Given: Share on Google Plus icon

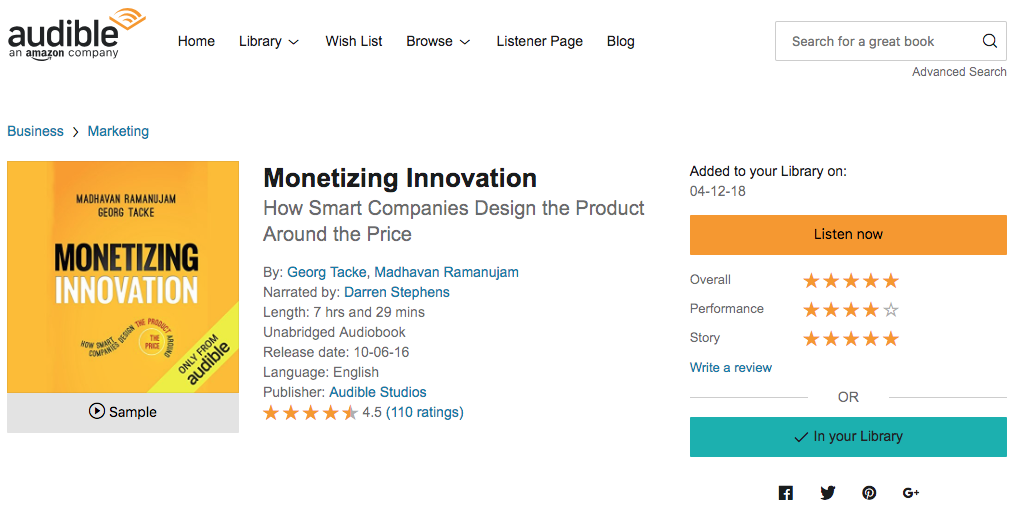Looking at the screenshot, I should click(911, 493).
